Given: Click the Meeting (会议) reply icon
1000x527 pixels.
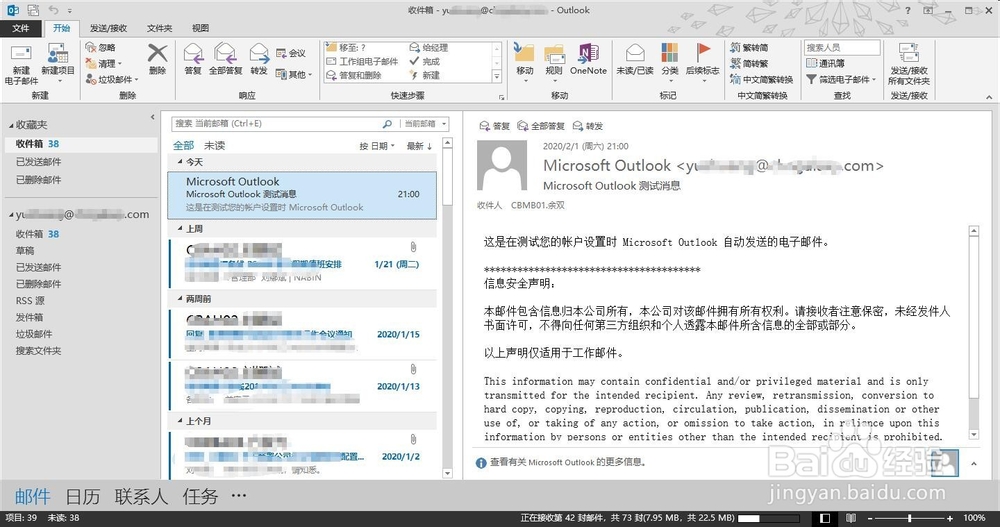Looking at the screenshot, I should [281, 53].
